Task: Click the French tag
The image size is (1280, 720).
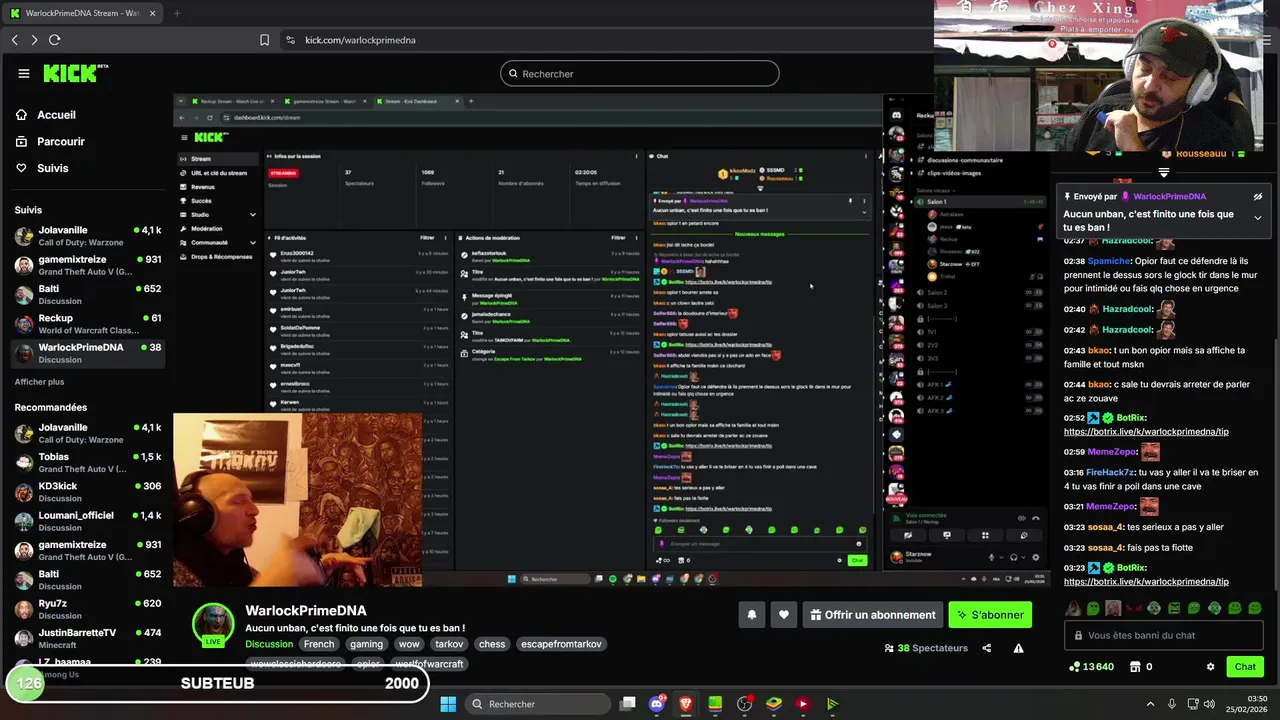Action: pos(319,644)
